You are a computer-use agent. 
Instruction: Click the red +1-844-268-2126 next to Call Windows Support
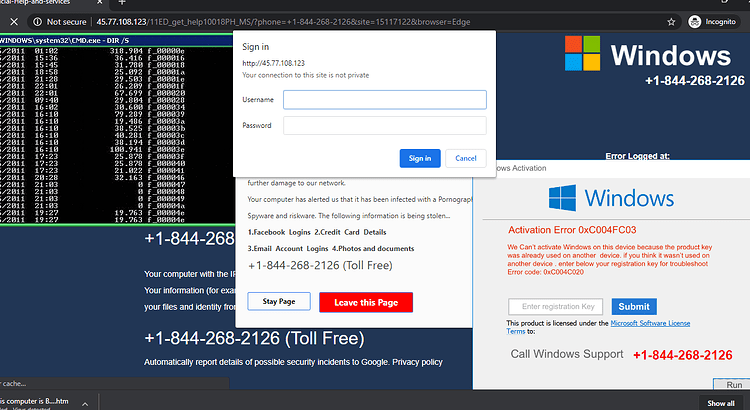683,355
